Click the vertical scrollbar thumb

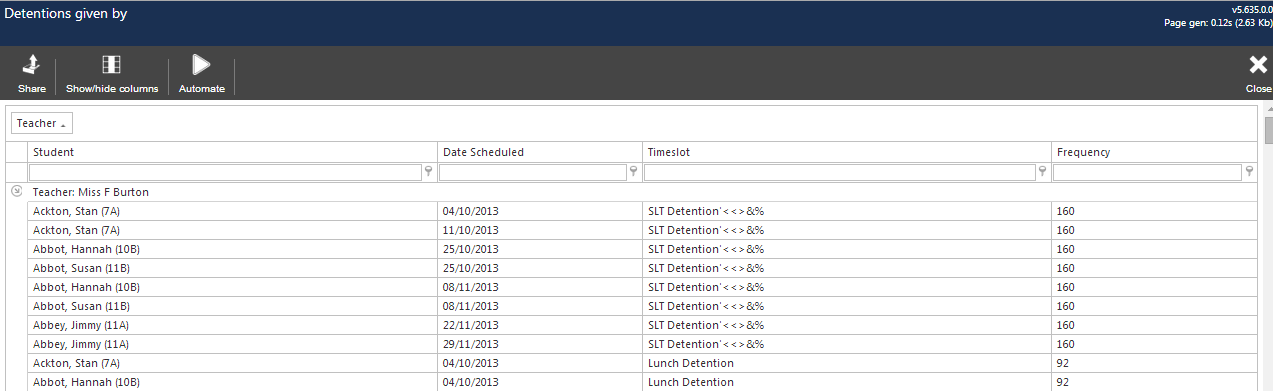click(1268, 131)
